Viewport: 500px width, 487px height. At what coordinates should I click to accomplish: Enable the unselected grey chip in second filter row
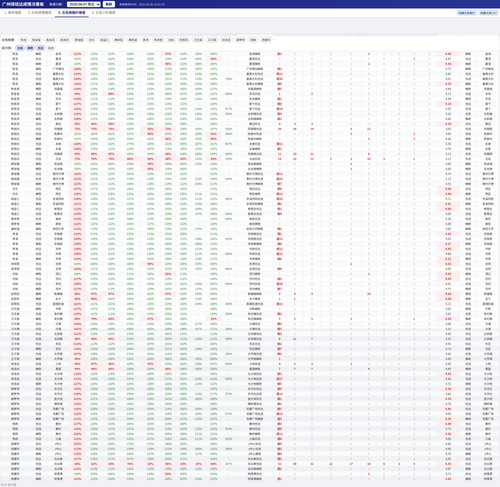pos(51,48)
